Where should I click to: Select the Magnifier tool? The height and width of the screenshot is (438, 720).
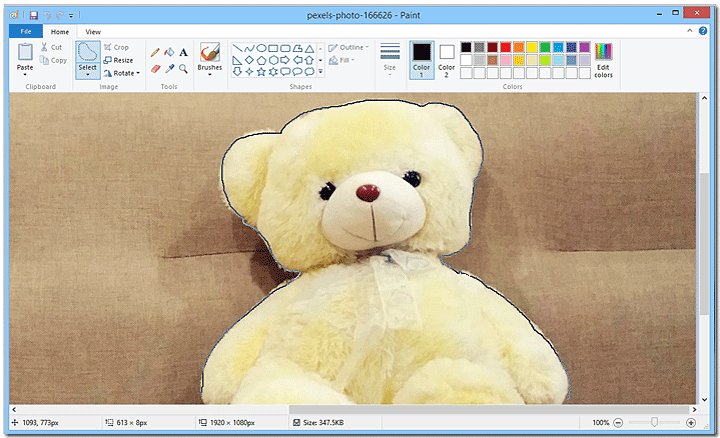[183, 68]
